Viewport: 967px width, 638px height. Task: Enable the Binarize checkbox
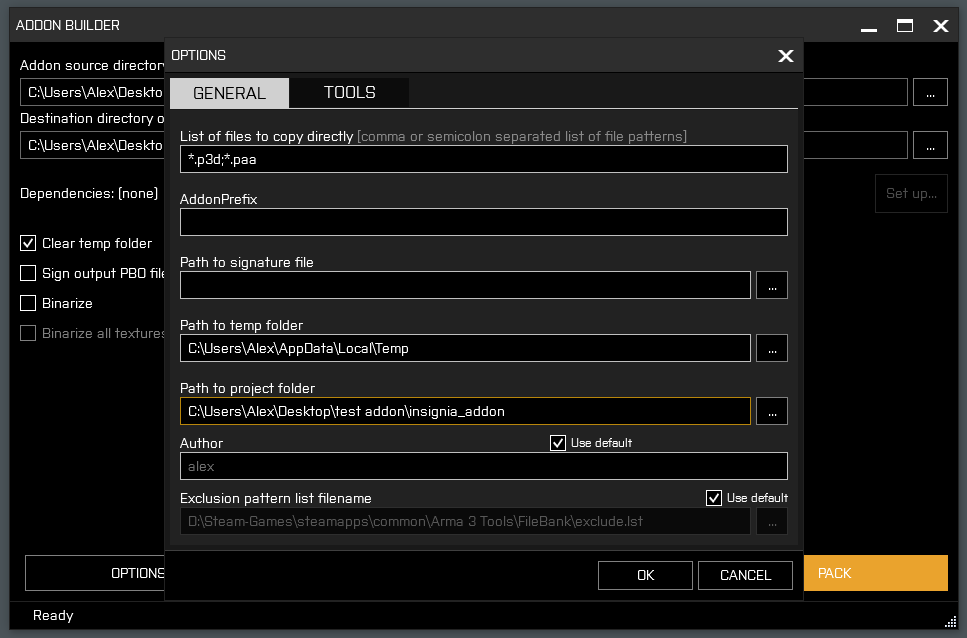[x=28, y=303]
